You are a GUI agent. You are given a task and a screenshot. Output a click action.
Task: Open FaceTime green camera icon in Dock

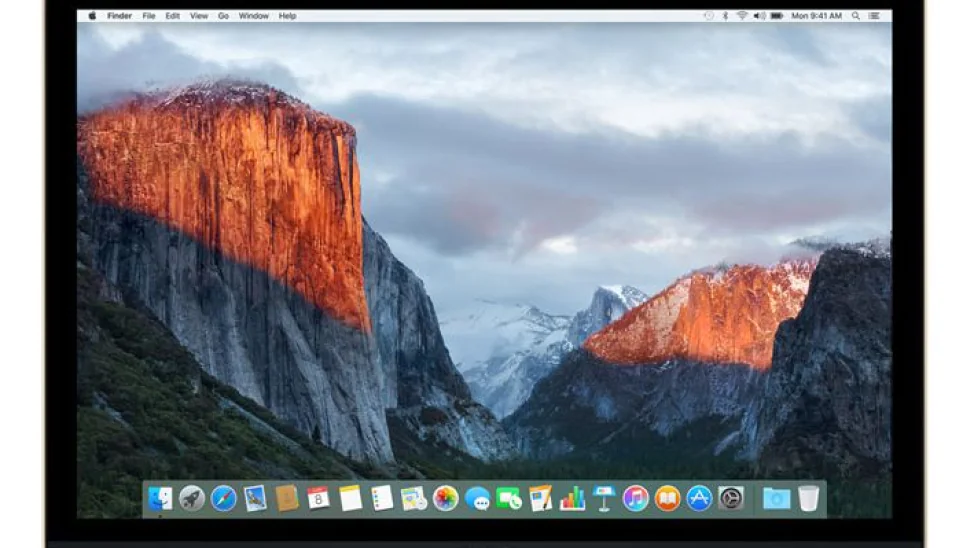click(509, 498)
